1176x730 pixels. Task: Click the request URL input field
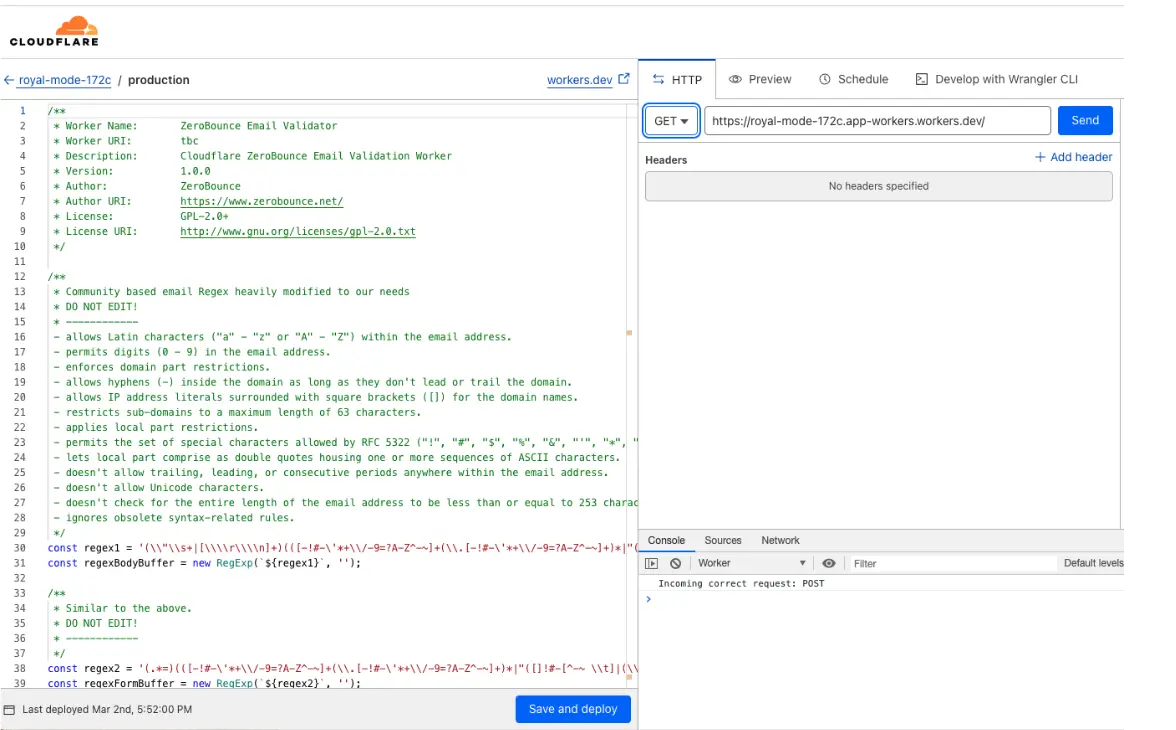coord(877,120)
